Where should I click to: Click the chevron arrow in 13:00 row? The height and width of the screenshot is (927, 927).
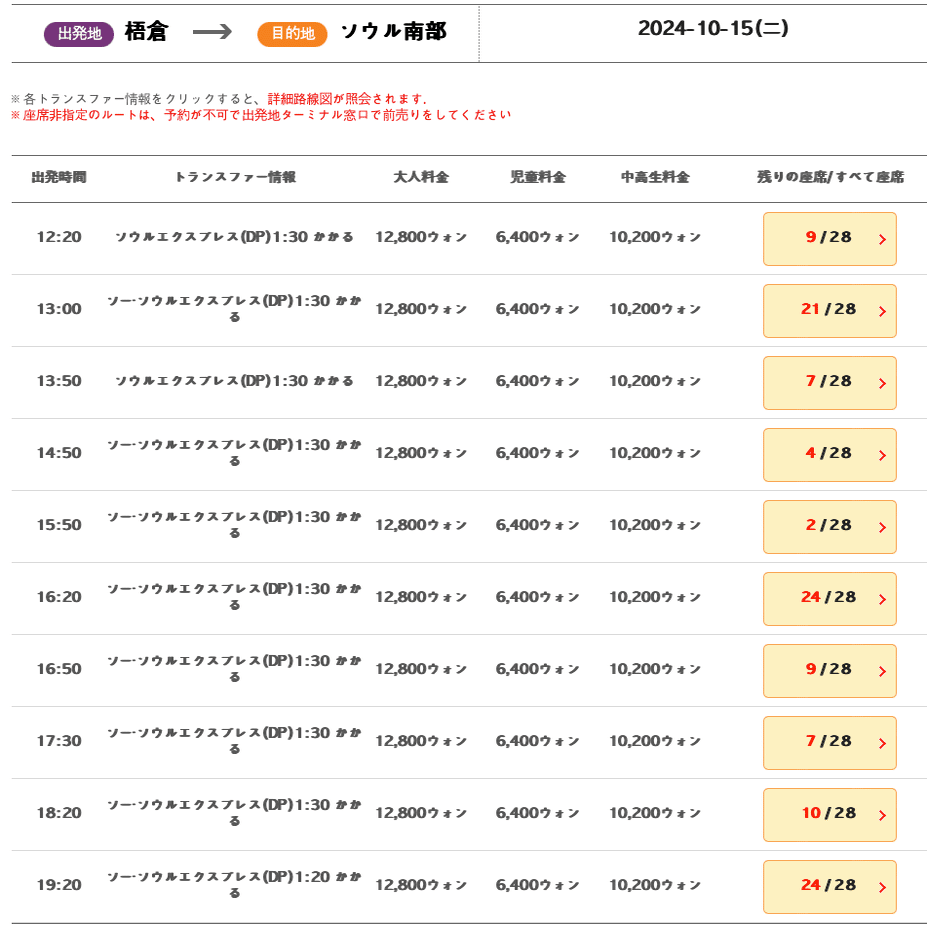tap(882, 311)
